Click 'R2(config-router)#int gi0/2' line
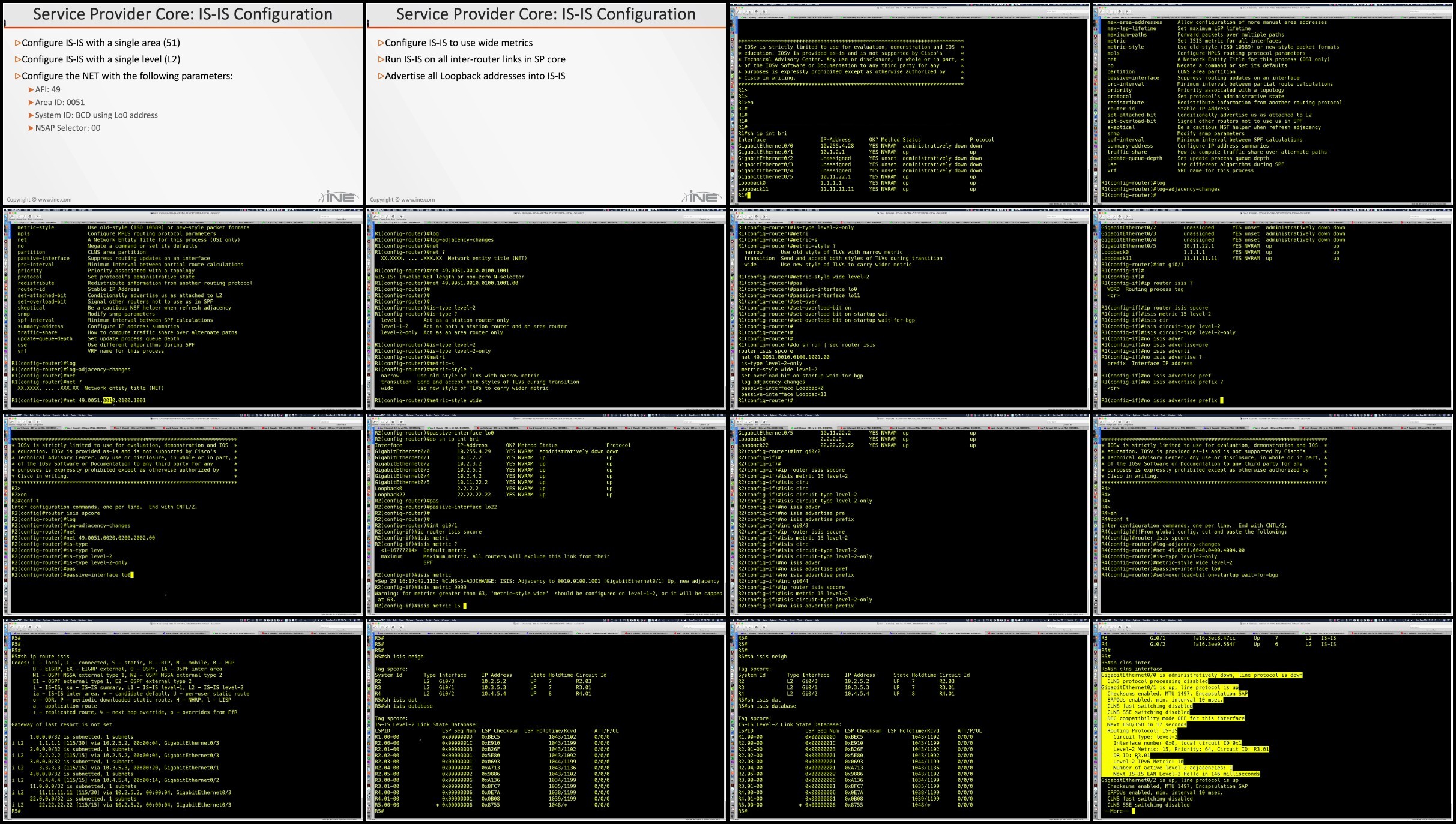Screen dimensions: 1456x824 [x=779, y=451]
